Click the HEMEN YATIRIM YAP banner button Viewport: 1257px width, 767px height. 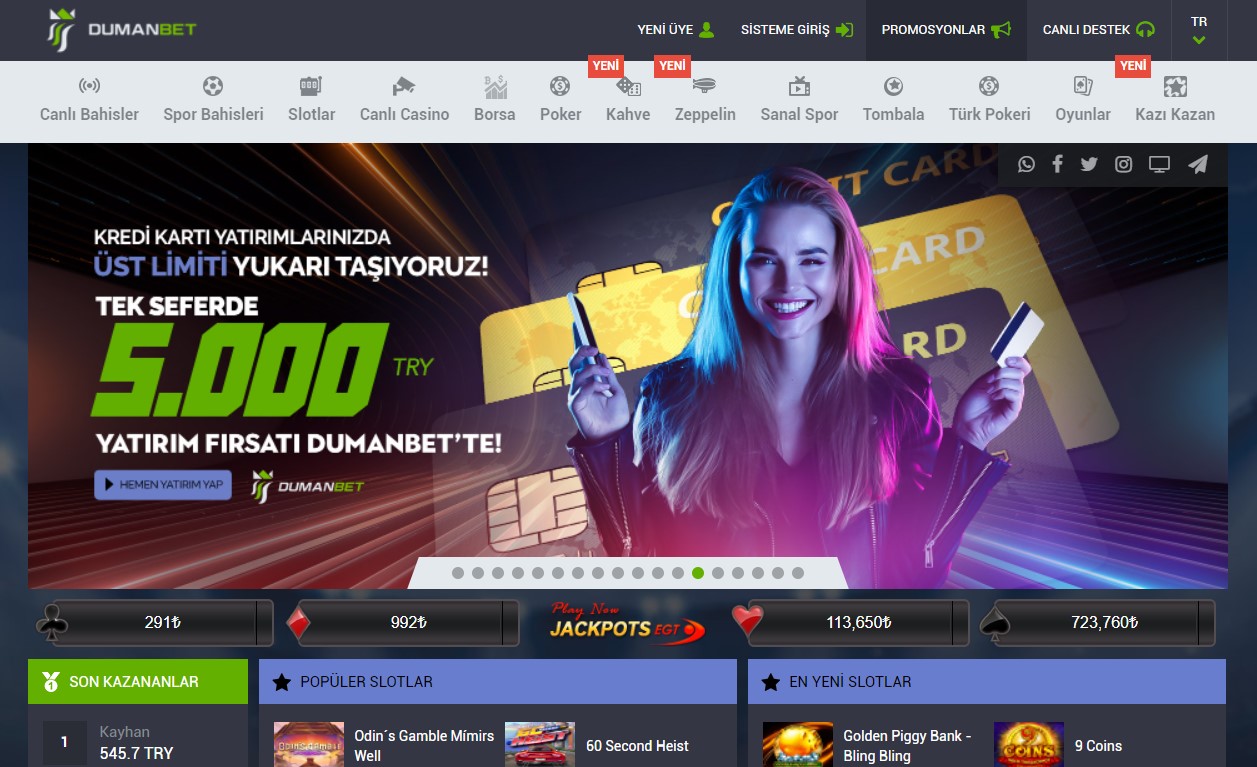coord(163,484)
